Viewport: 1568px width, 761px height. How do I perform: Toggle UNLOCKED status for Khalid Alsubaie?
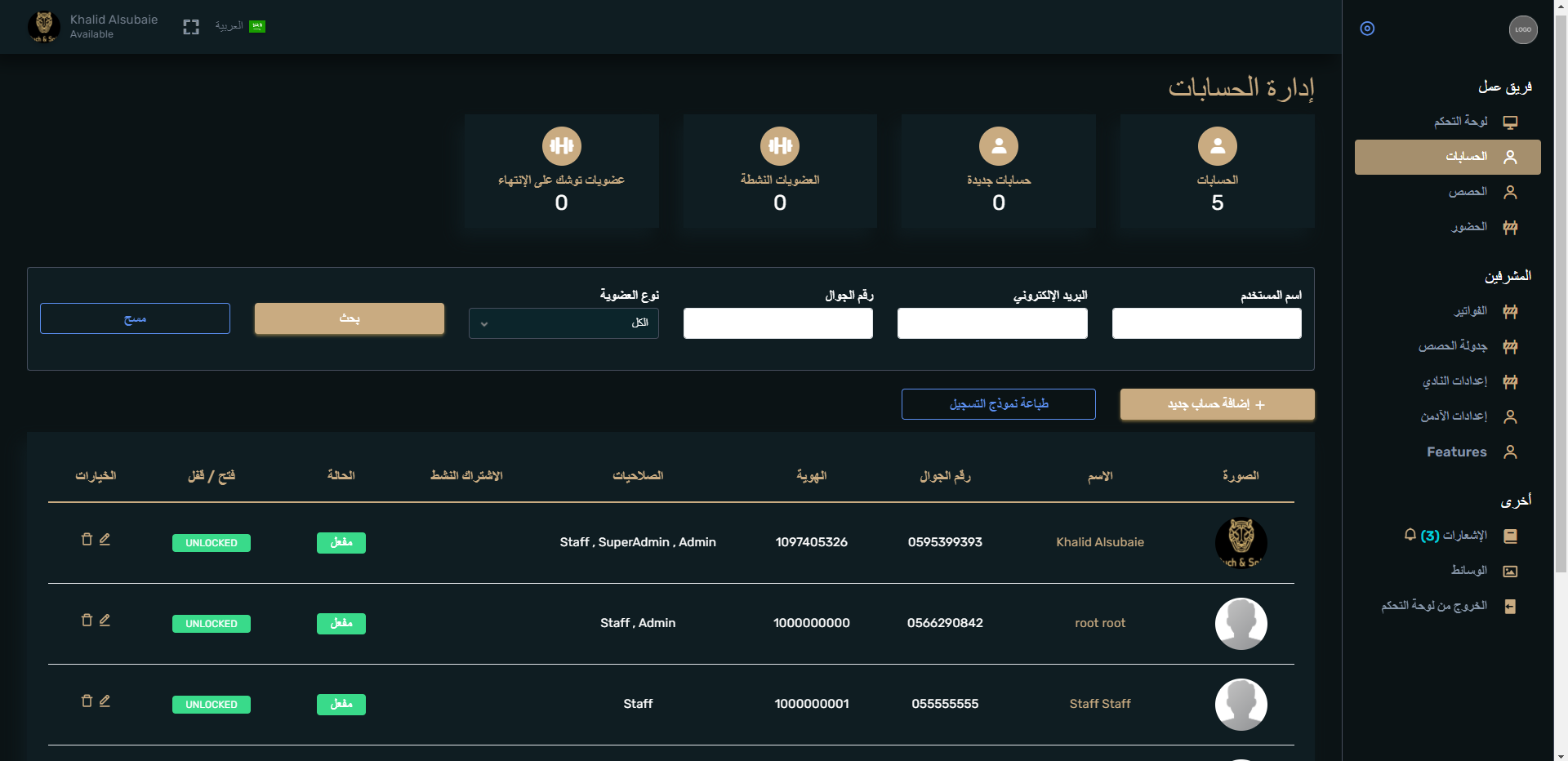coord(211,543)
